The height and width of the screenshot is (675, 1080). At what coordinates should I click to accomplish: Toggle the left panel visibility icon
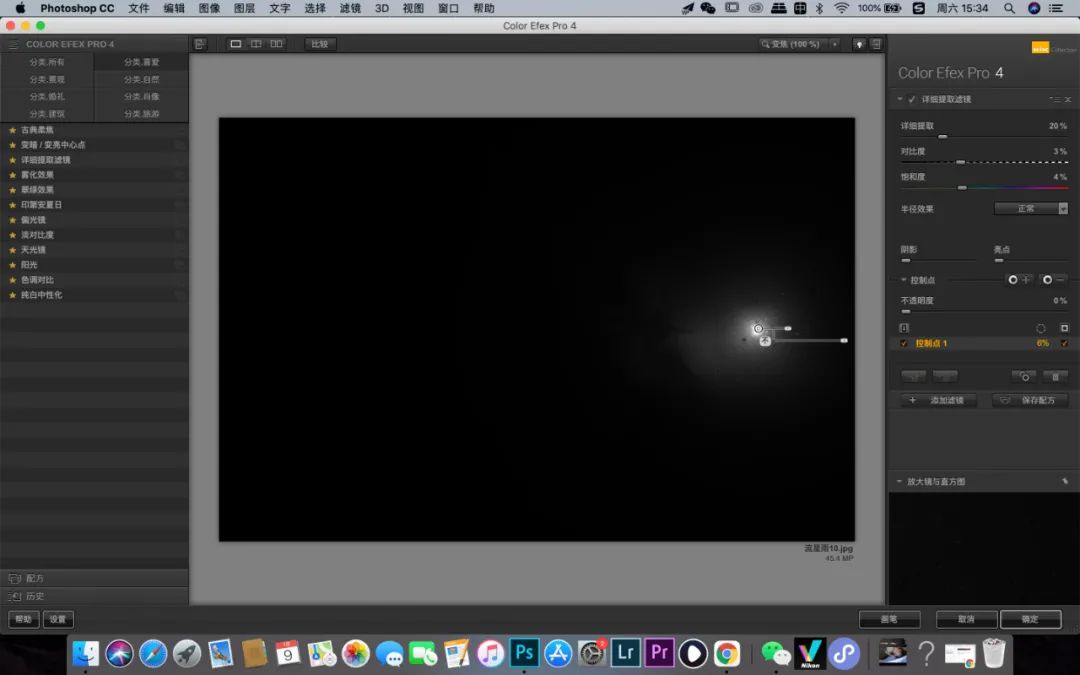click(200, 44)
